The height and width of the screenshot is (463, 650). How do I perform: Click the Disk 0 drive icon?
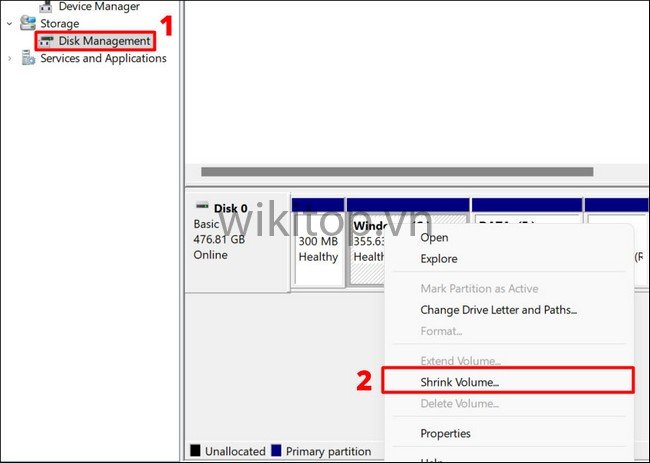click(x=202, y=209)
